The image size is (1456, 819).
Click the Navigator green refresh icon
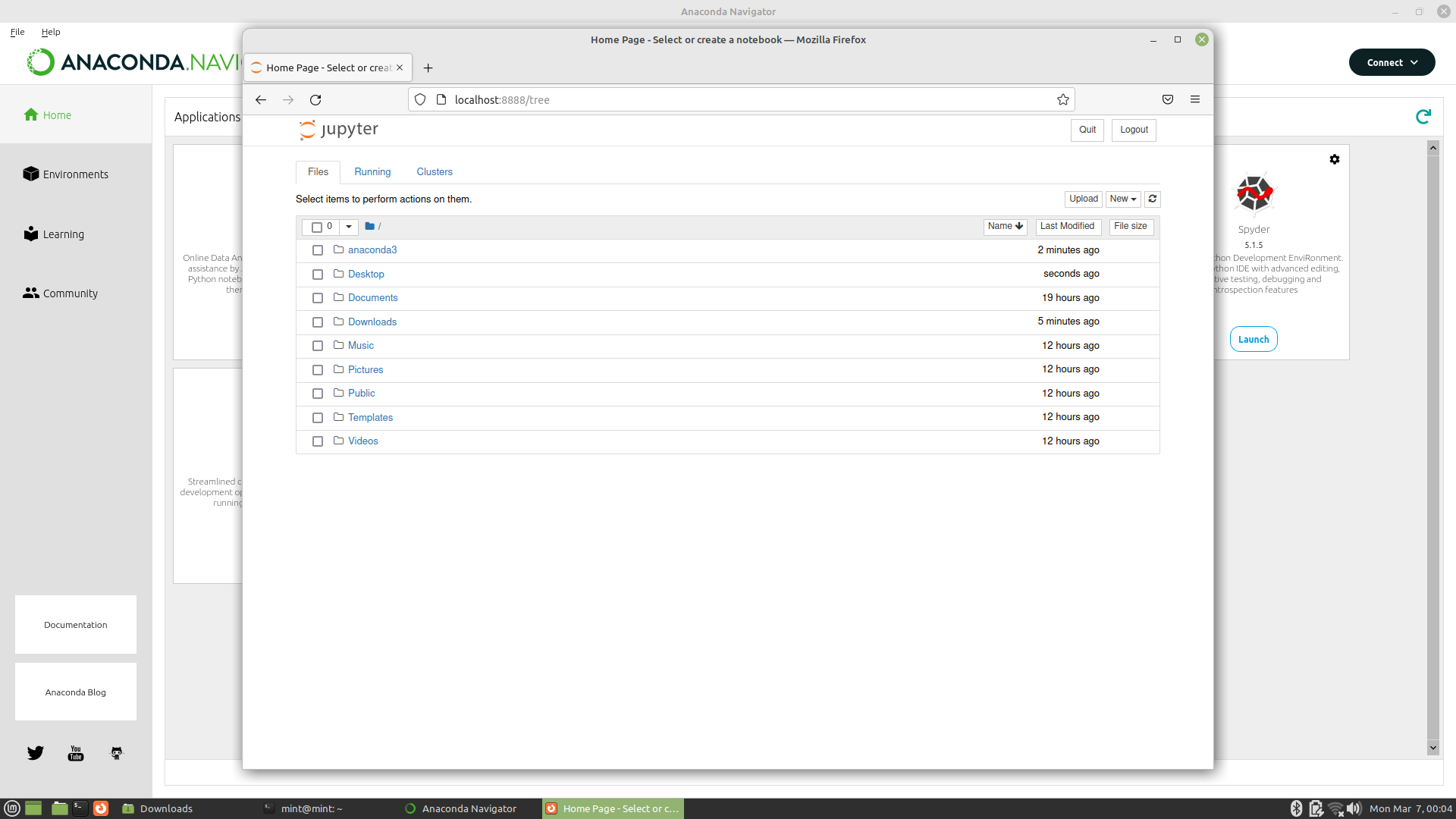pyautogui.click(x=1423, y=116)
